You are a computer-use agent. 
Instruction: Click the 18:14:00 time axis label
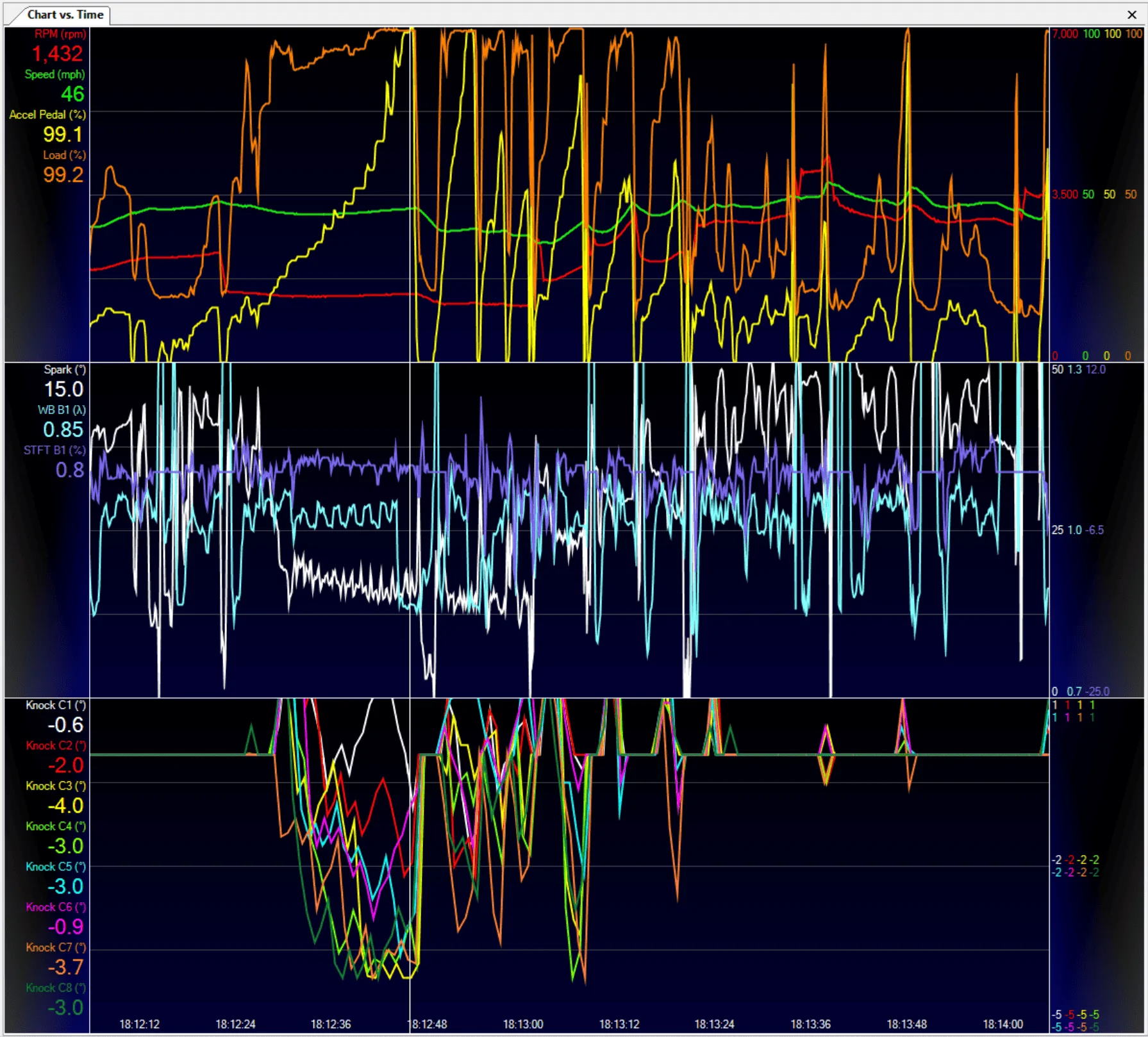tap(1002, 1024)
